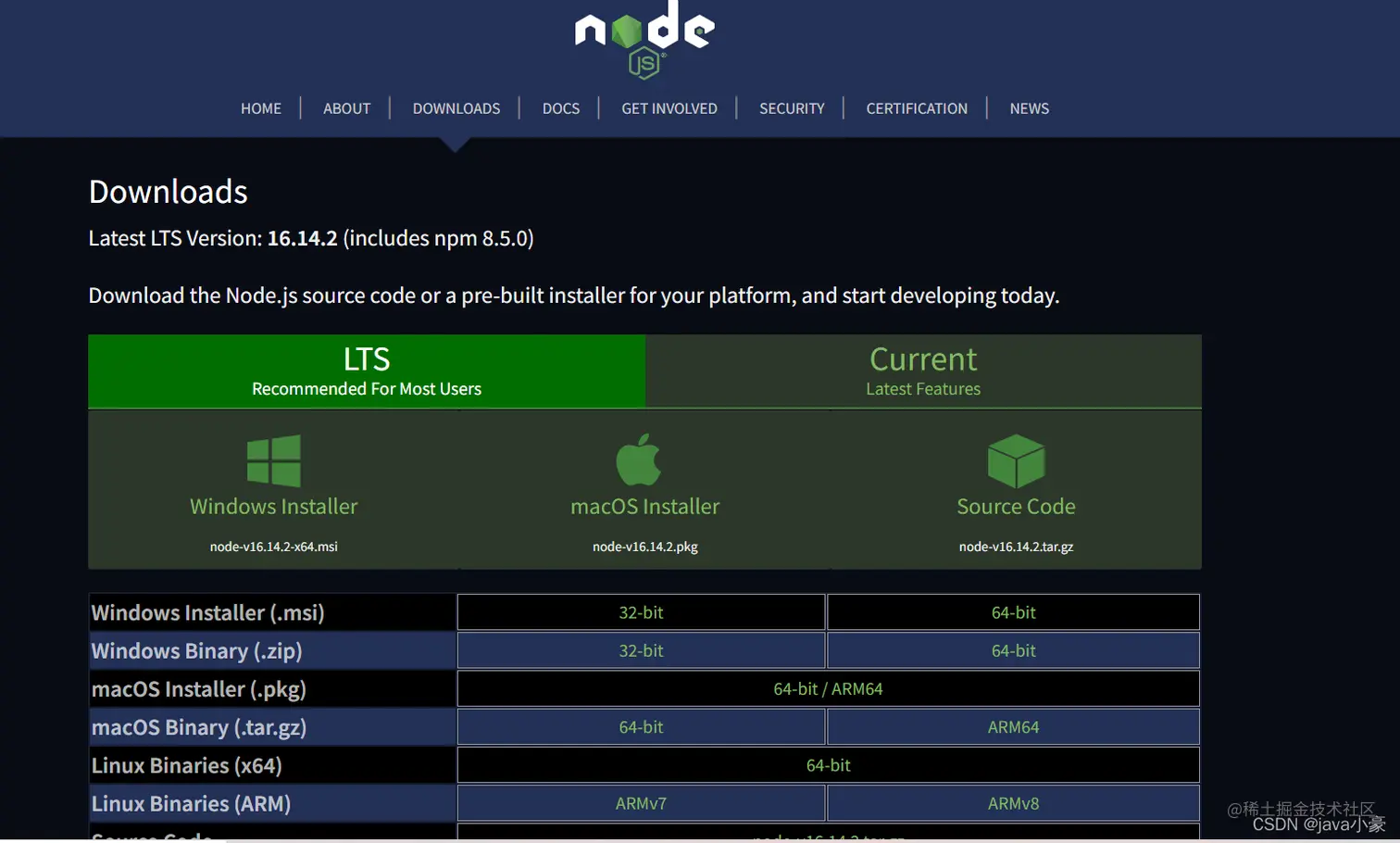This screenshot has height=843, width=1400.
Task: Click the 'macOS Binary (.tar.gz)' row label
Action: (199, 727)
